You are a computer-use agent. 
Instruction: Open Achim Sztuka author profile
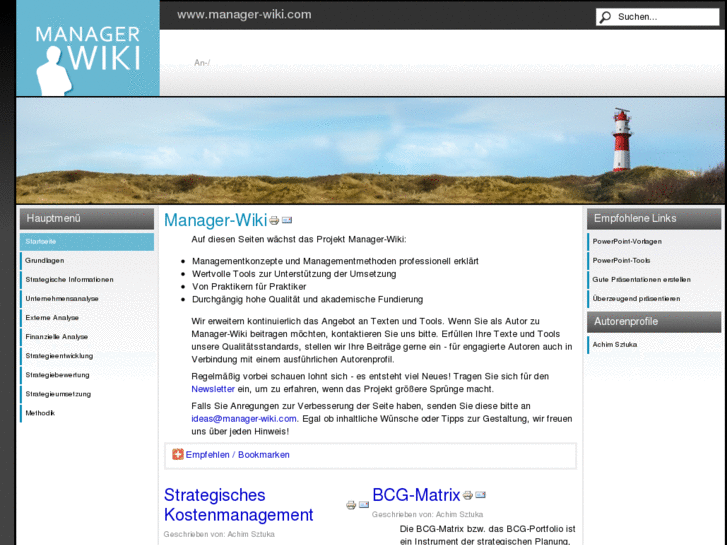(x=654, y=345)
